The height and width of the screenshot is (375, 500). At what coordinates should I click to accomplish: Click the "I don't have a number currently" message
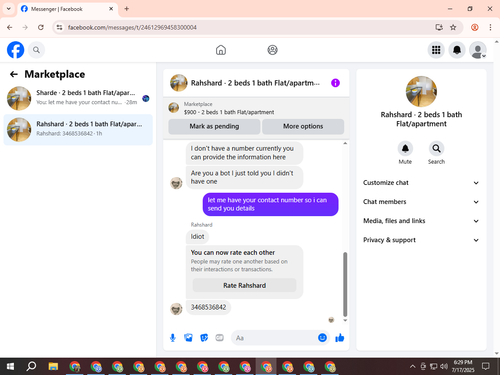coord(244,153)
